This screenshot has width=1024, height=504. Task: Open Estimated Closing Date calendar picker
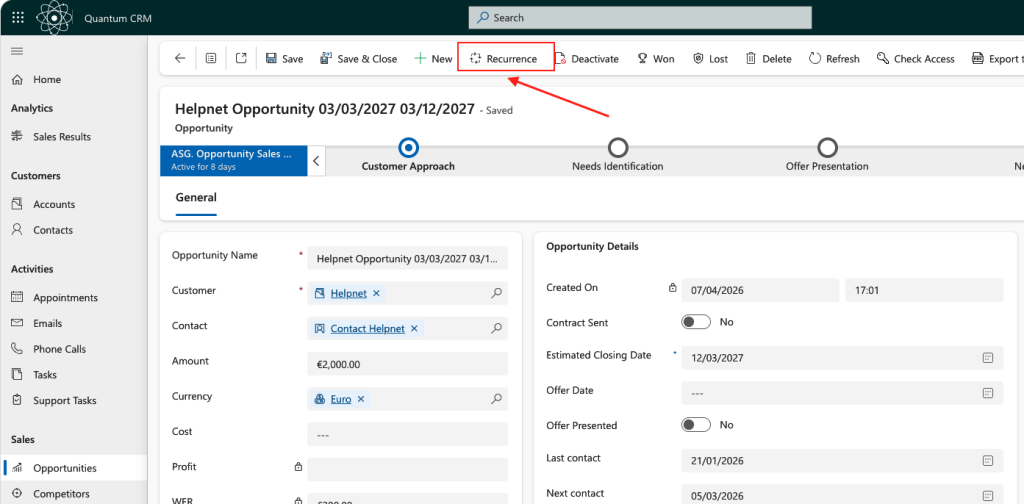pyautogui.click(x=987, y=357)
